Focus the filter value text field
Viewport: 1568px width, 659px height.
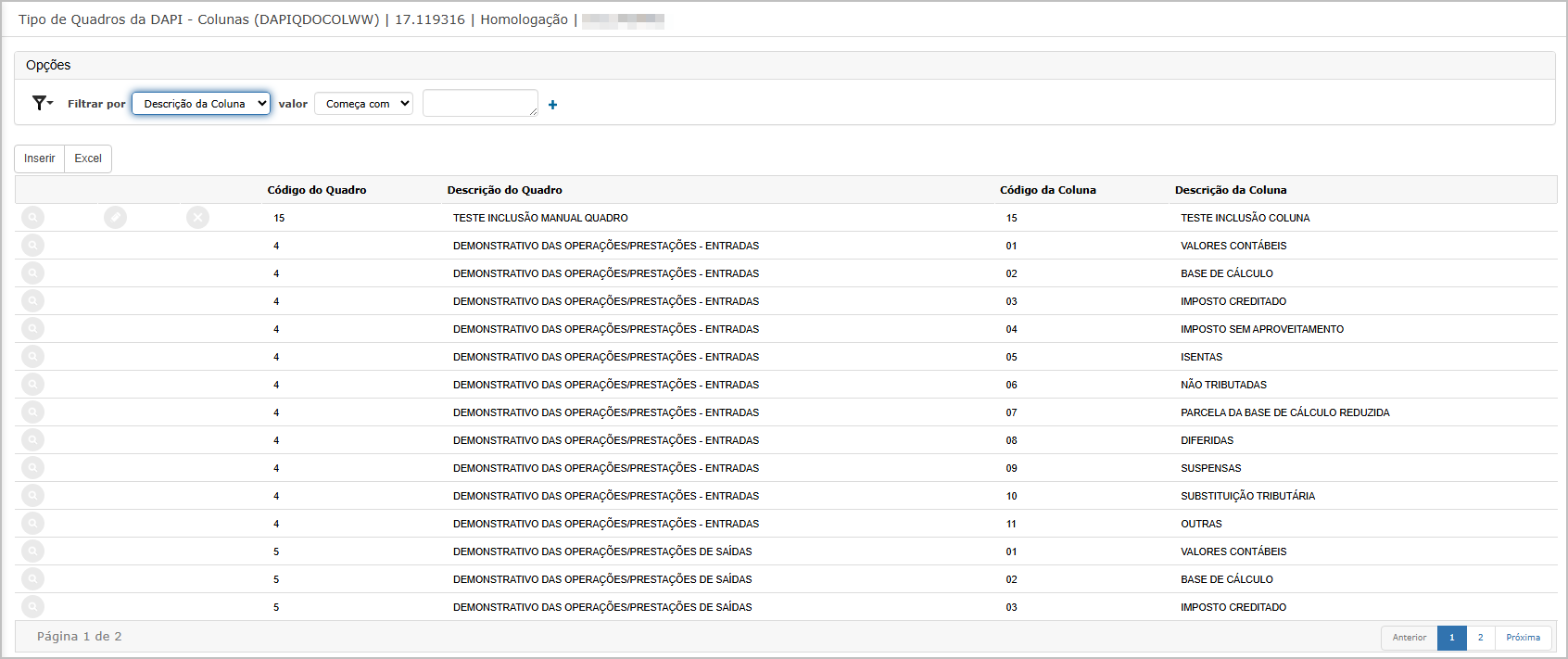479,103
